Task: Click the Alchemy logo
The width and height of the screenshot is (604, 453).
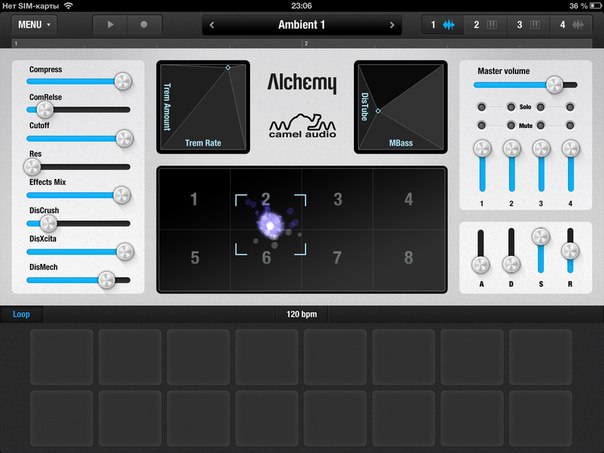Action: pos(302,83)
